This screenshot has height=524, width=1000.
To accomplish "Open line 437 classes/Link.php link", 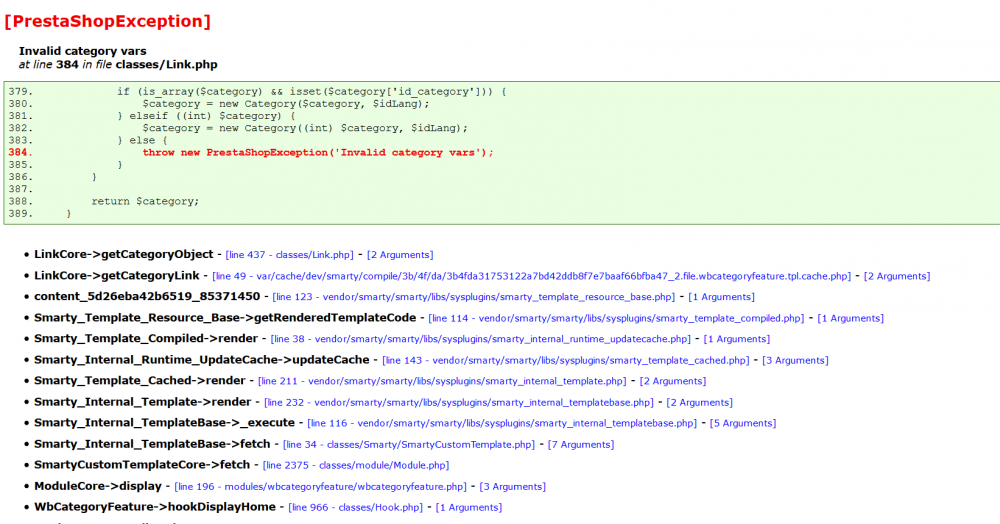I will tap(289, 255).
